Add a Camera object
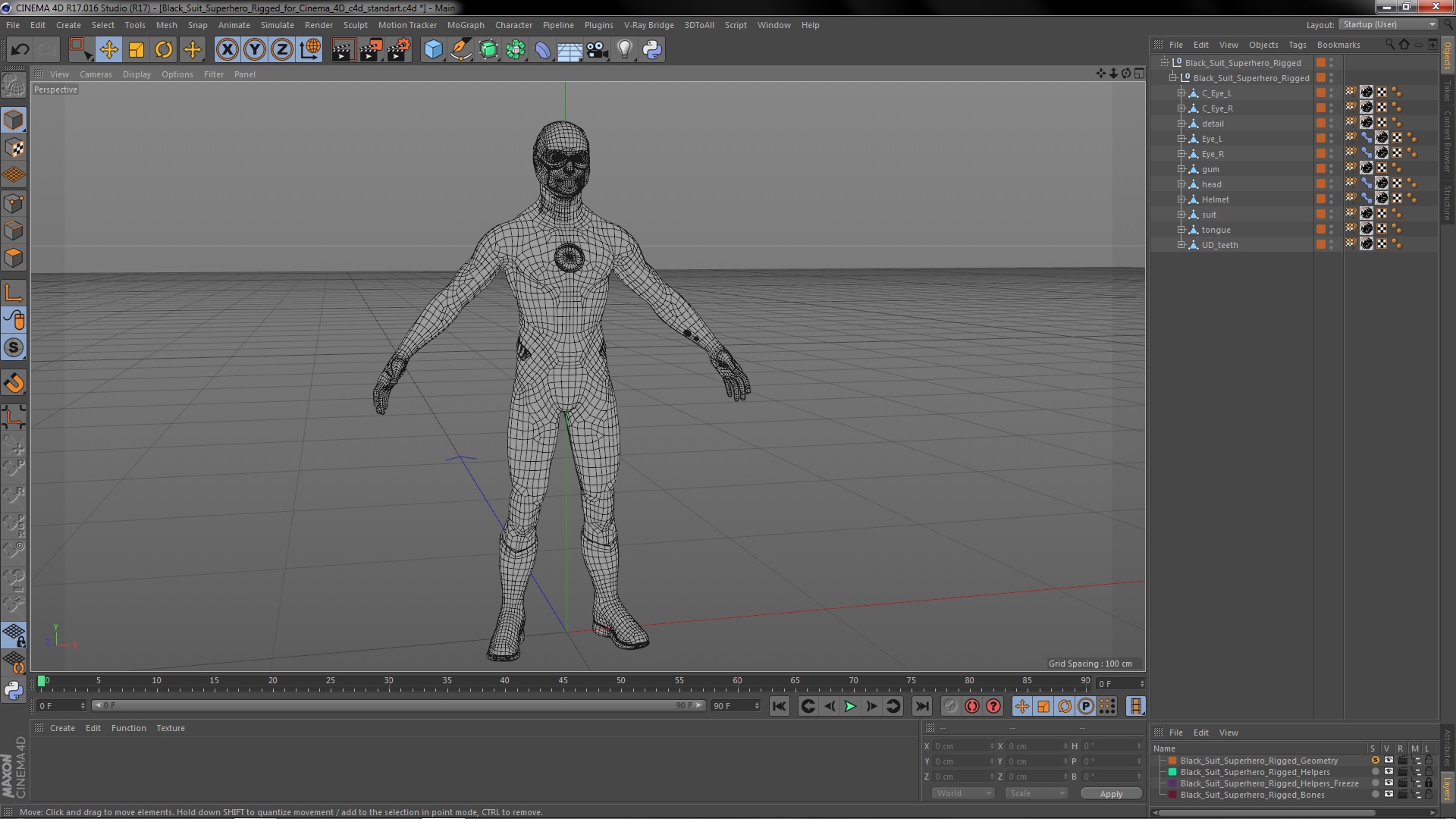The height and width of the screenshot is (819, 1456). point(597,50)
